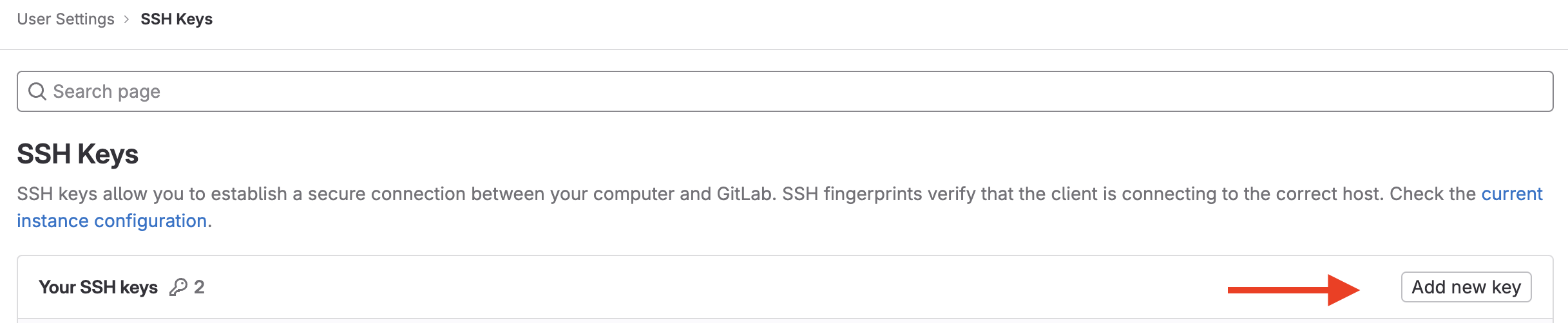Click the word GitLab in the description

point(745,194)
